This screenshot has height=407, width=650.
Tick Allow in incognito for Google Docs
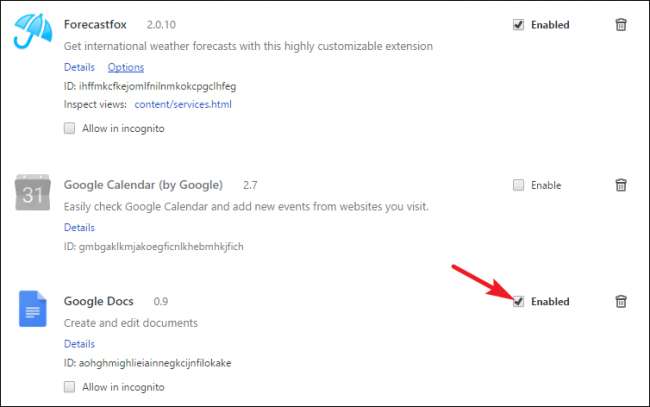70,386
